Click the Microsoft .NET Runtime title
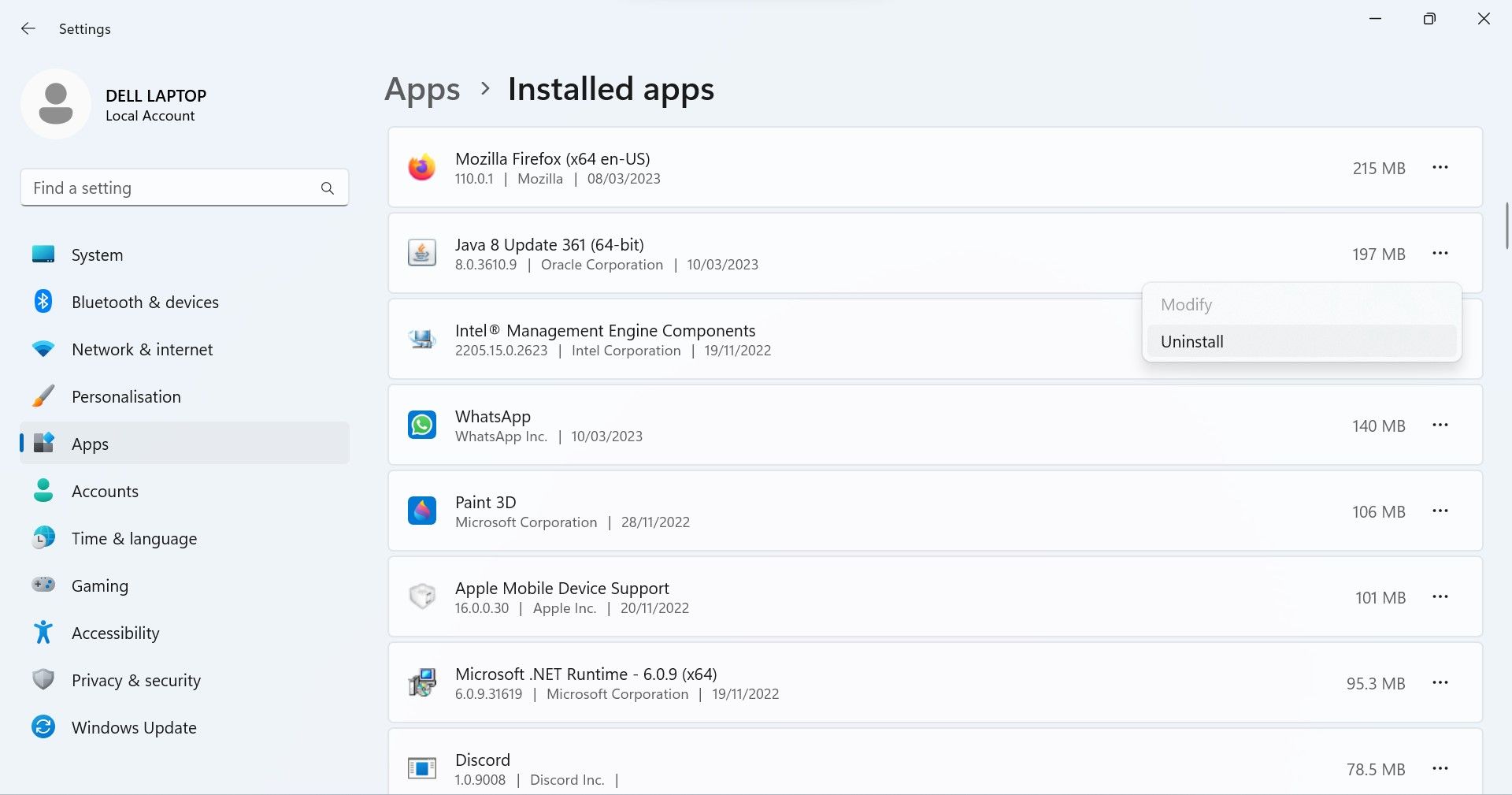 coord(586,674)
